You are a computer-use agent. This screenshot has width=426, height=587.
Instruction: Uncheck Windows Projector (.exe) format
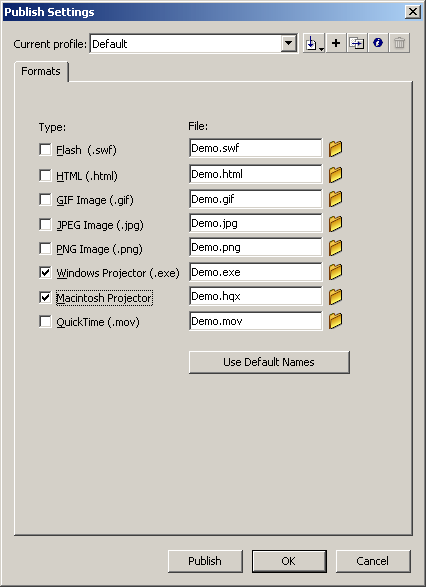click(x=45, y=273)
